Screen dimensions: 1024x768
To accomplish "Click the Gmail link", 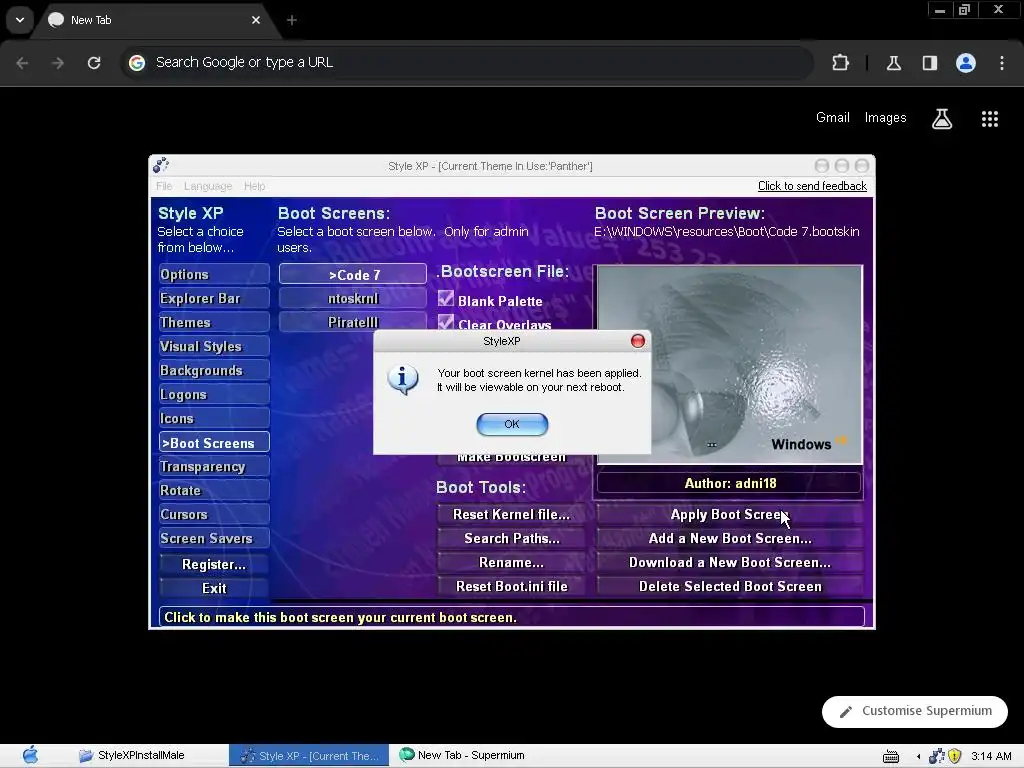I will [x=833, y=118].
